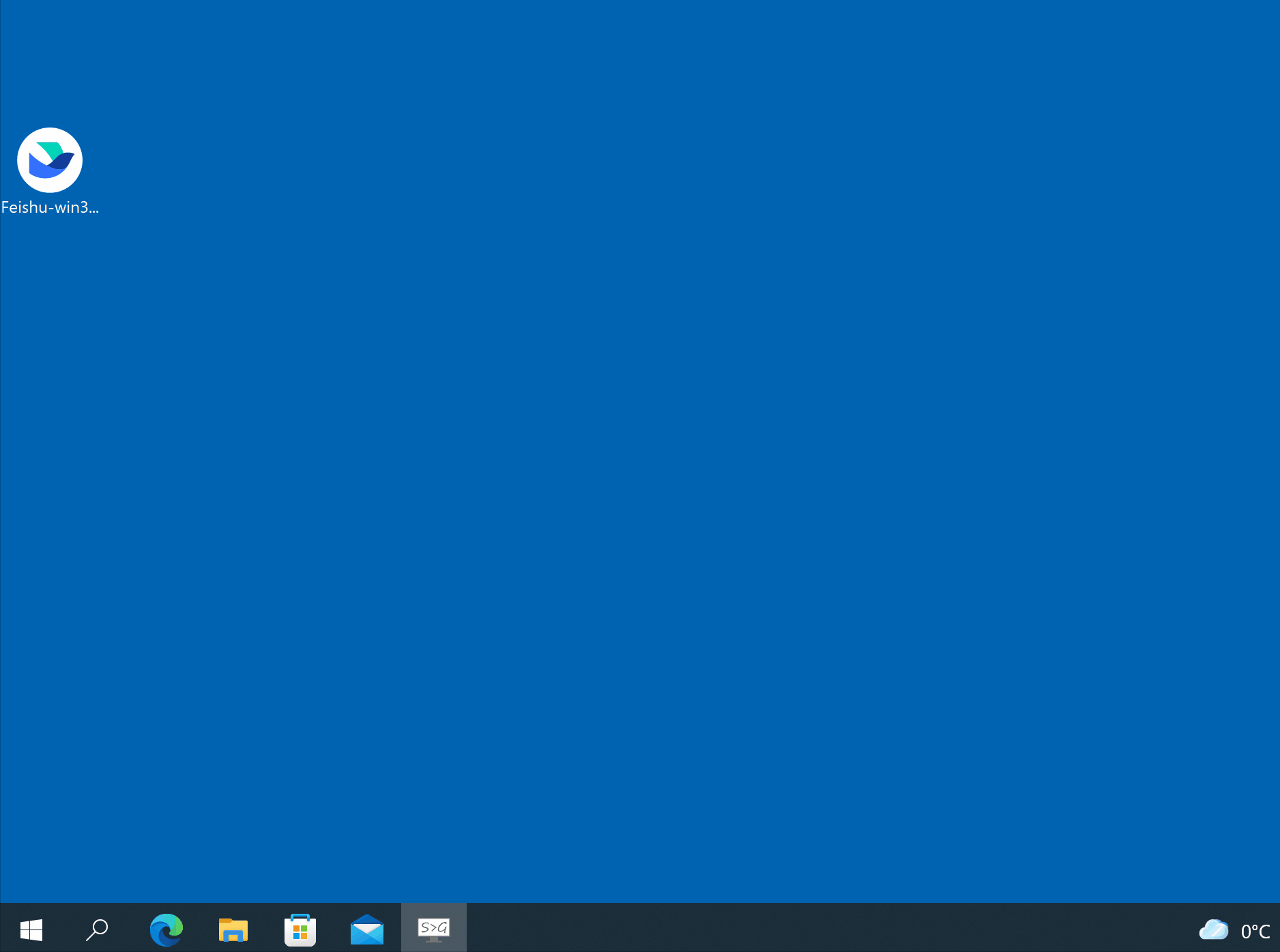Image resolution: width=1280 pixels, height=952 pixels.
Task: Click the highlighted monitor icon labeled S>G
Action: [x=434, y=927]
